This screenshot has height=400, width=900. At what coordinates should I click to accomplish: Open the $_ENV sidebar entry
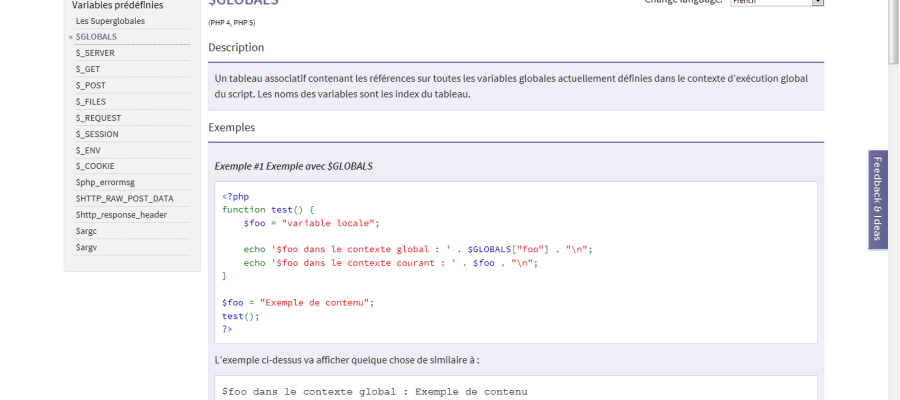point(88,150)
